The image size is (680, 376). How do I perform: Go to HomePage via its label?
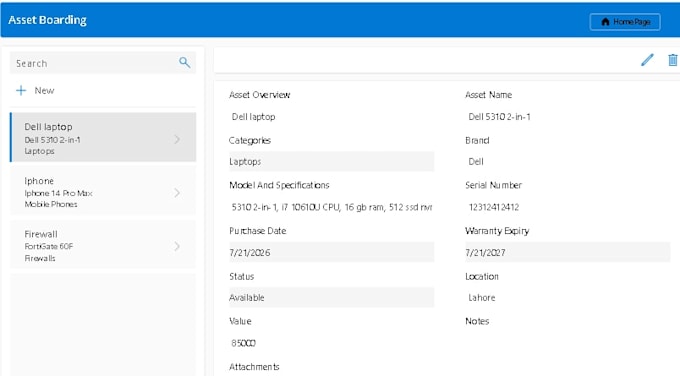point(632,22)
